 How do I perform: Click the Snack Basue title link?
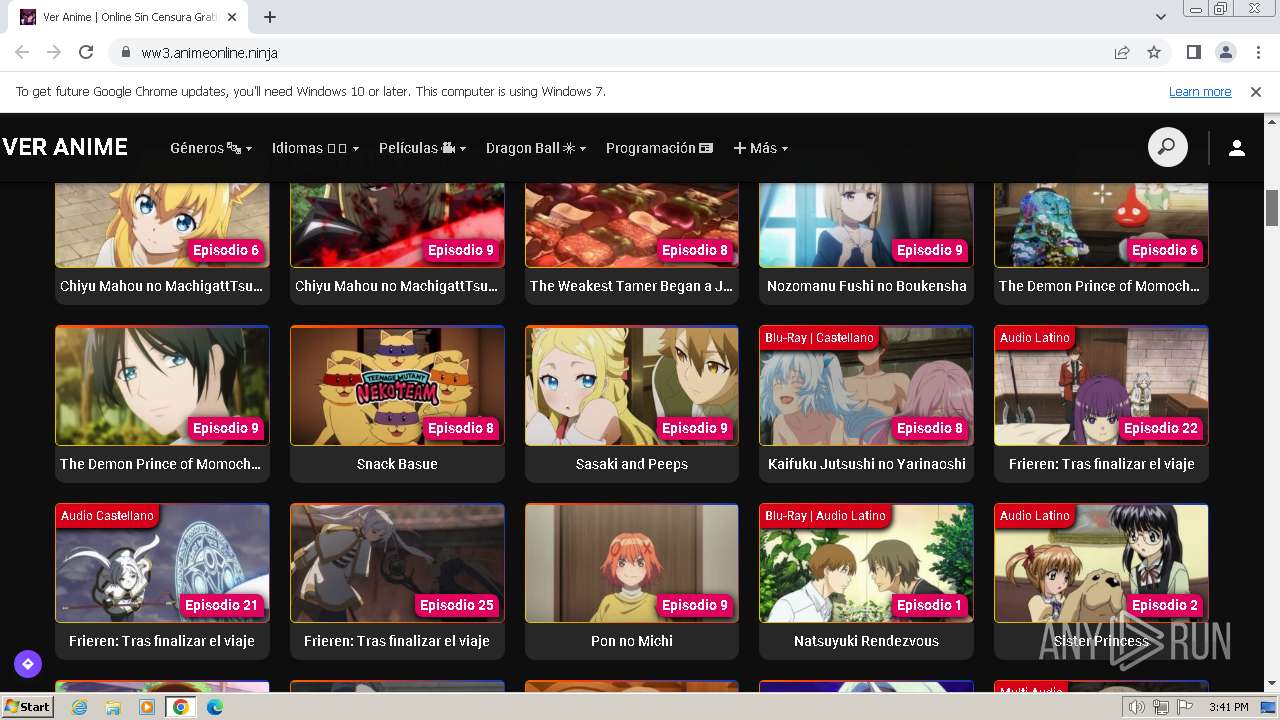click(x=397, y=464)
